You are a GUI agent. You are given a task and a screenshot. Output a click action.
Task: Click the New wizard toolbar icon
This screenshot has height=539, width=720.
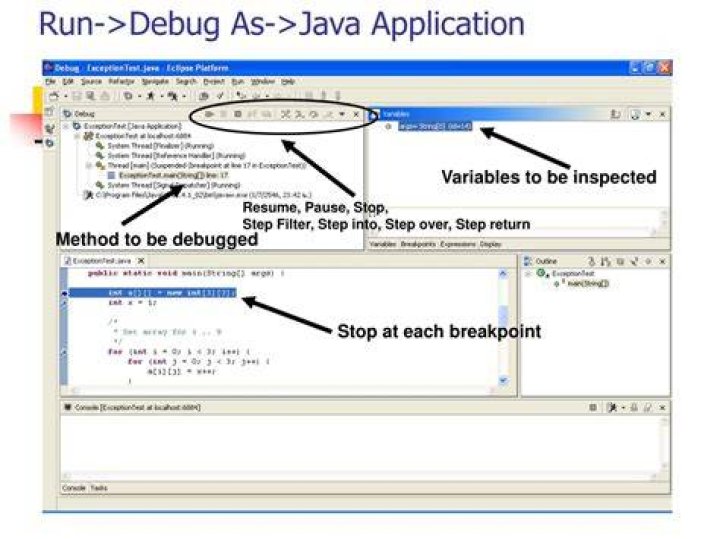coord(54,96)
